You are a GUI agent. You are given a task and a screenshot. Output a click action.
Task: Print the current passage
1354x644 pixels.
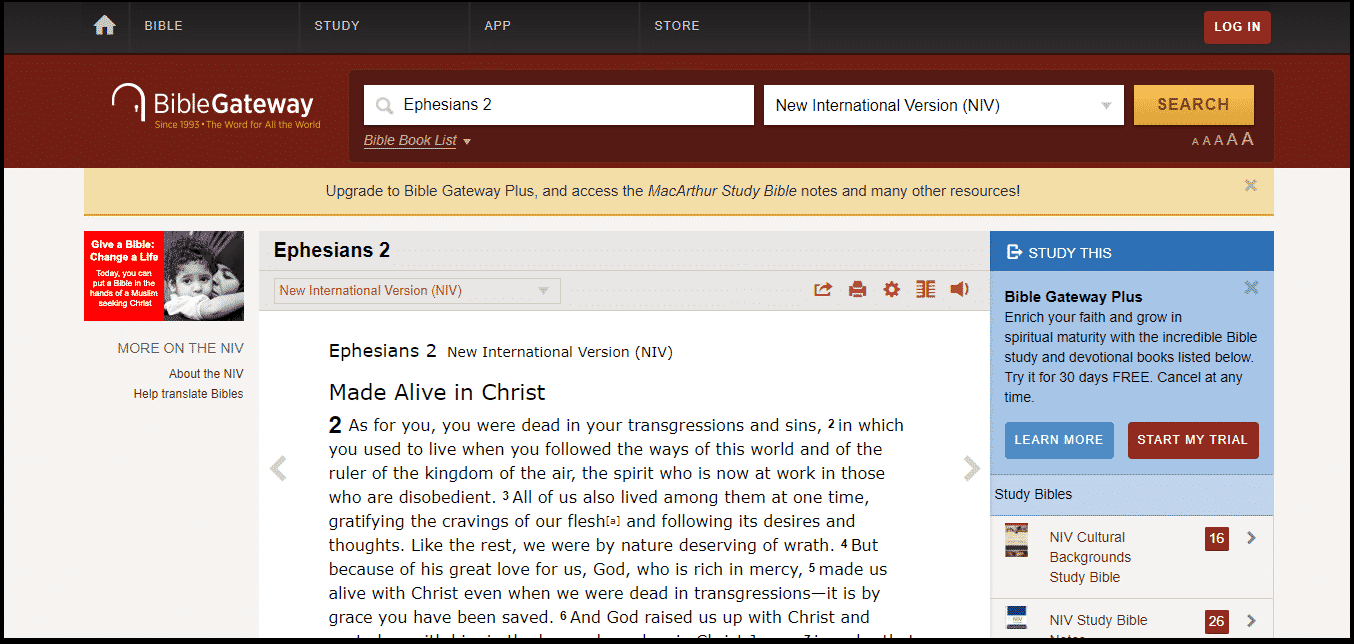point(857,289)
